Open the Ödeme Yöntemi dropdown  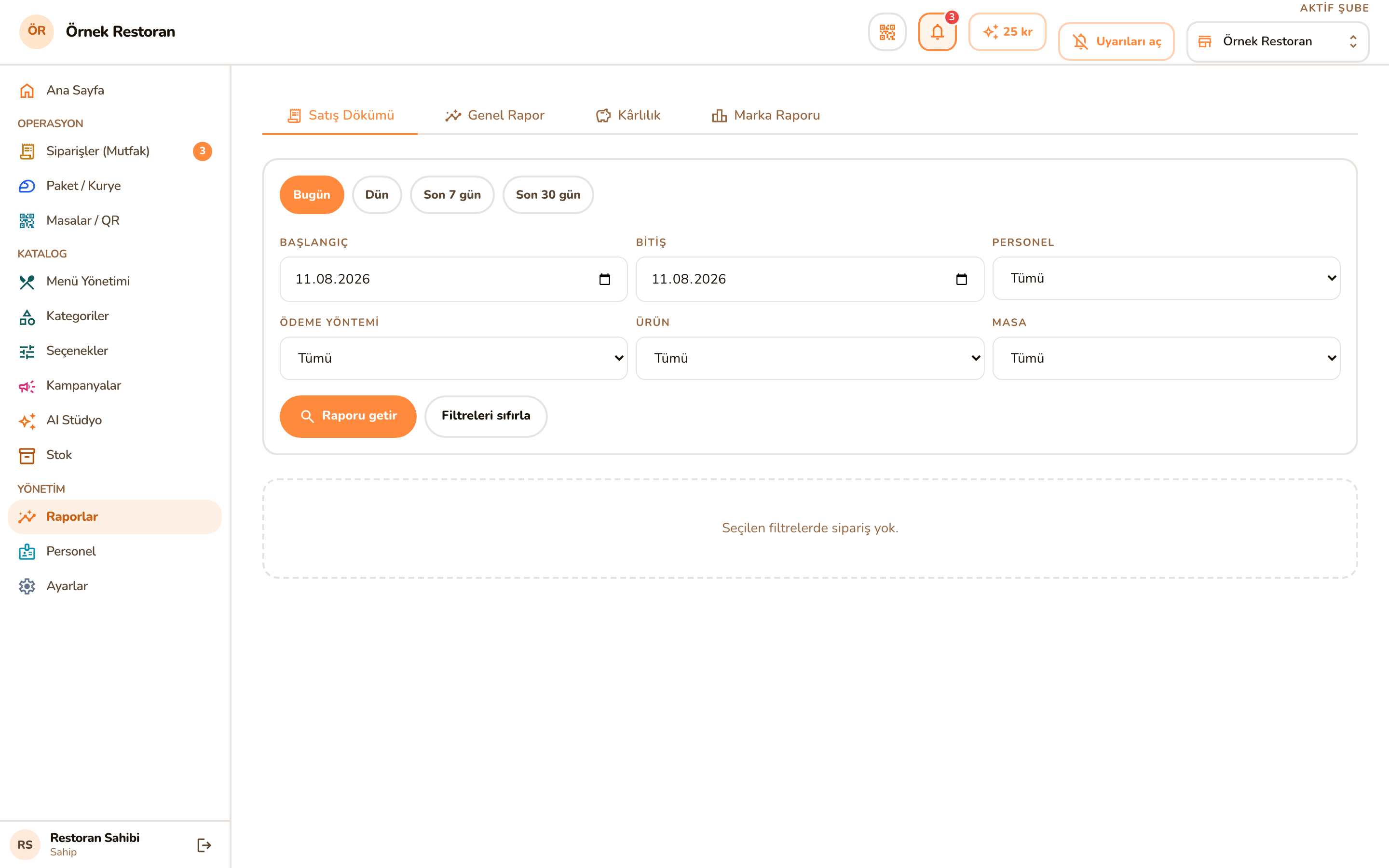pyautogui.click(x=453, y=358)
